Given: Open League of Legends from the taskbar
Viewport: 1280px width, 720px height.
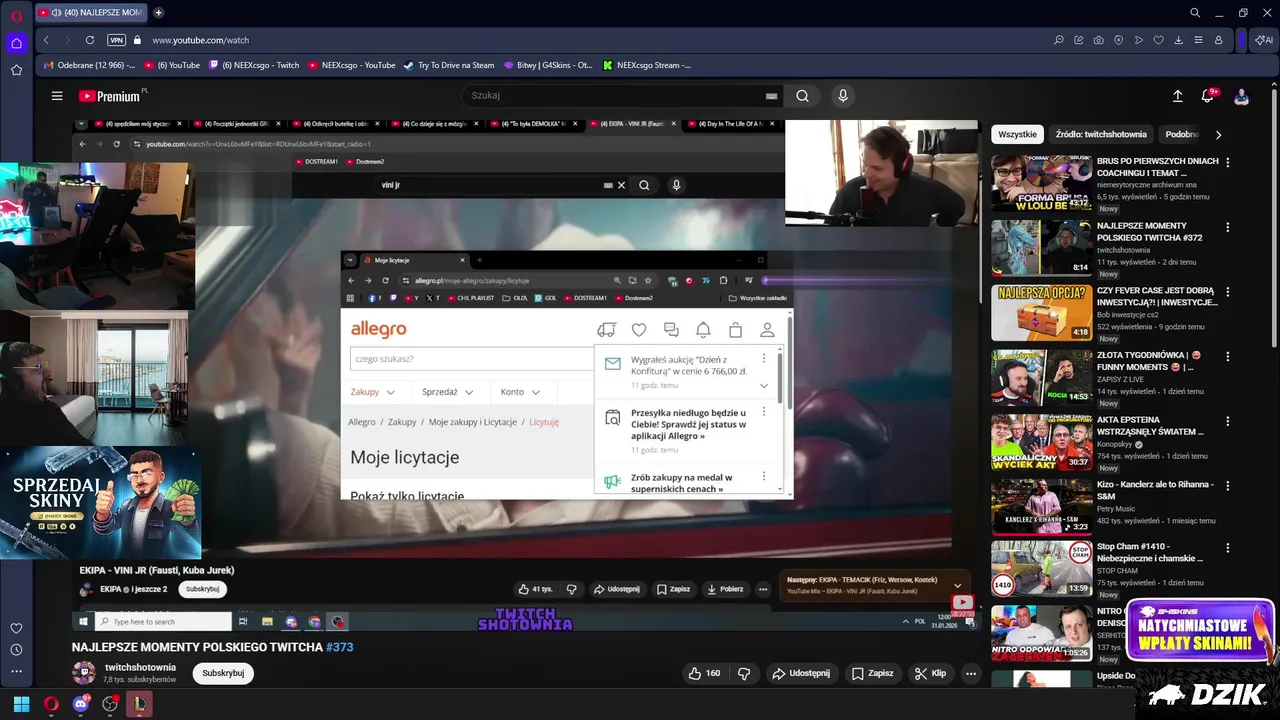Looking at the screenshot, I should pos(139,704).
